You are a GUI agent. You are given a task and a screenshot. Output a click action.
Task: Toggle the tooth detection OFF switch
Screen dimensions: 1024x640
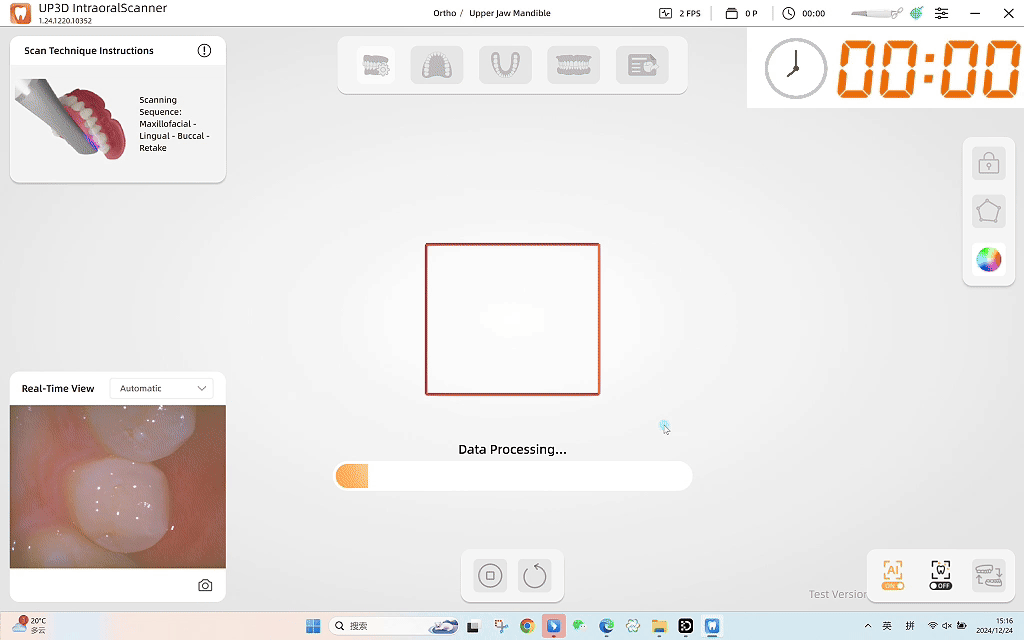pos(940,575)
